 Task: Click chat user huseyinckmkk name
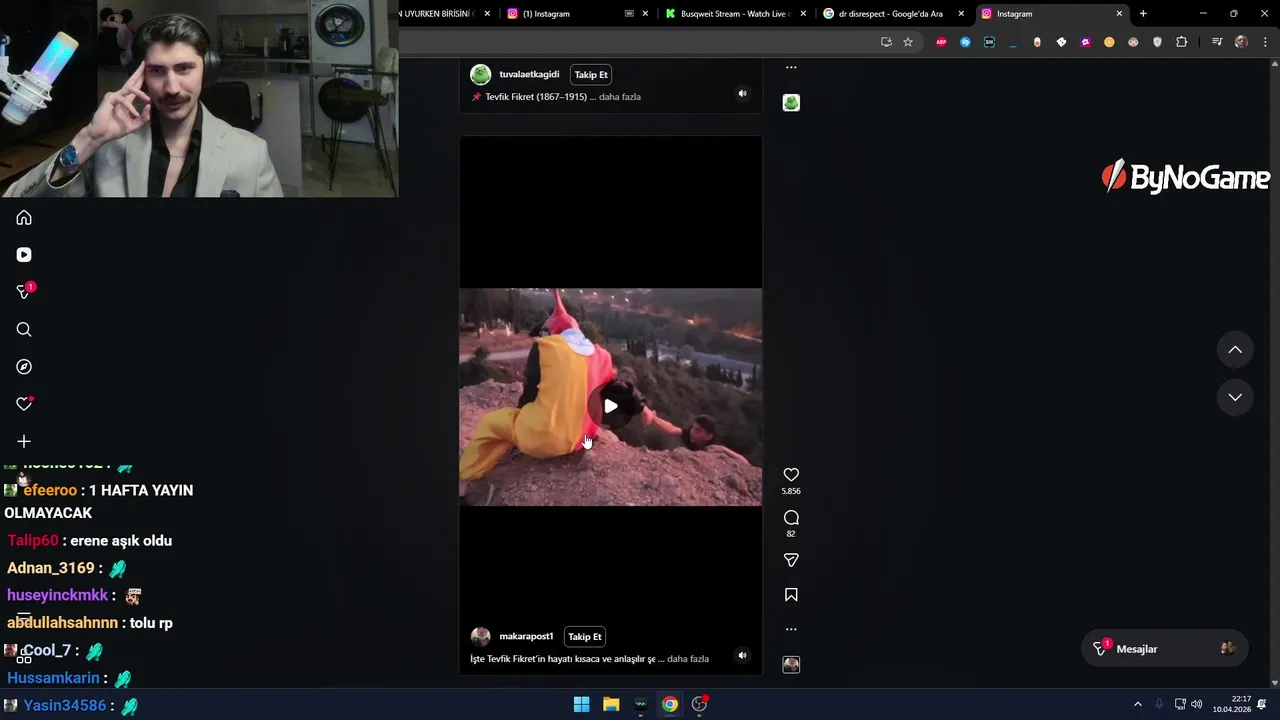57,595
